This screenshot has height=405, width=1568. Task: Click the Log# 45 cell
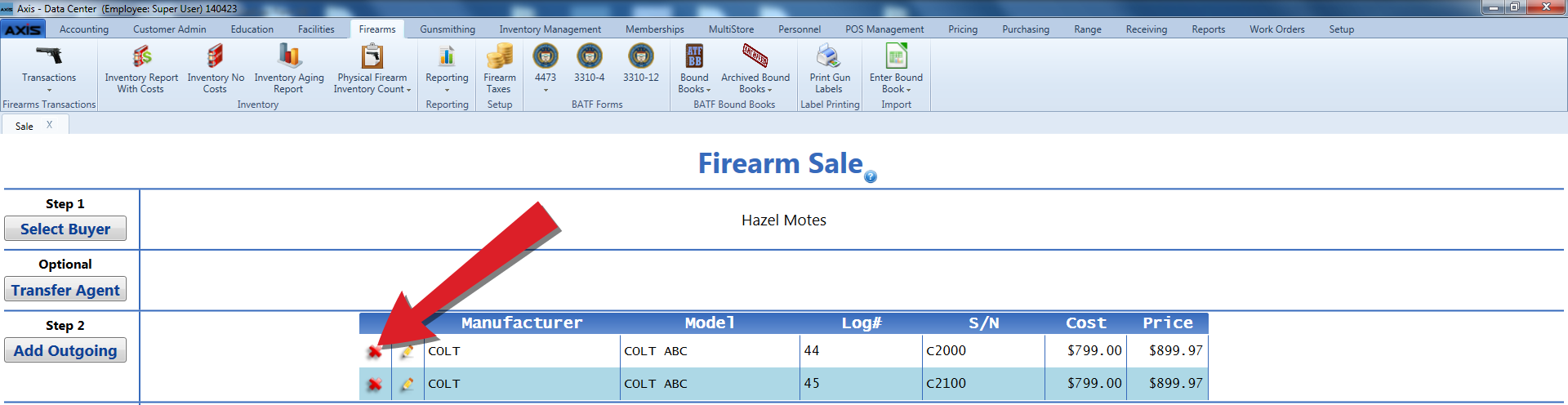(862, 384)
